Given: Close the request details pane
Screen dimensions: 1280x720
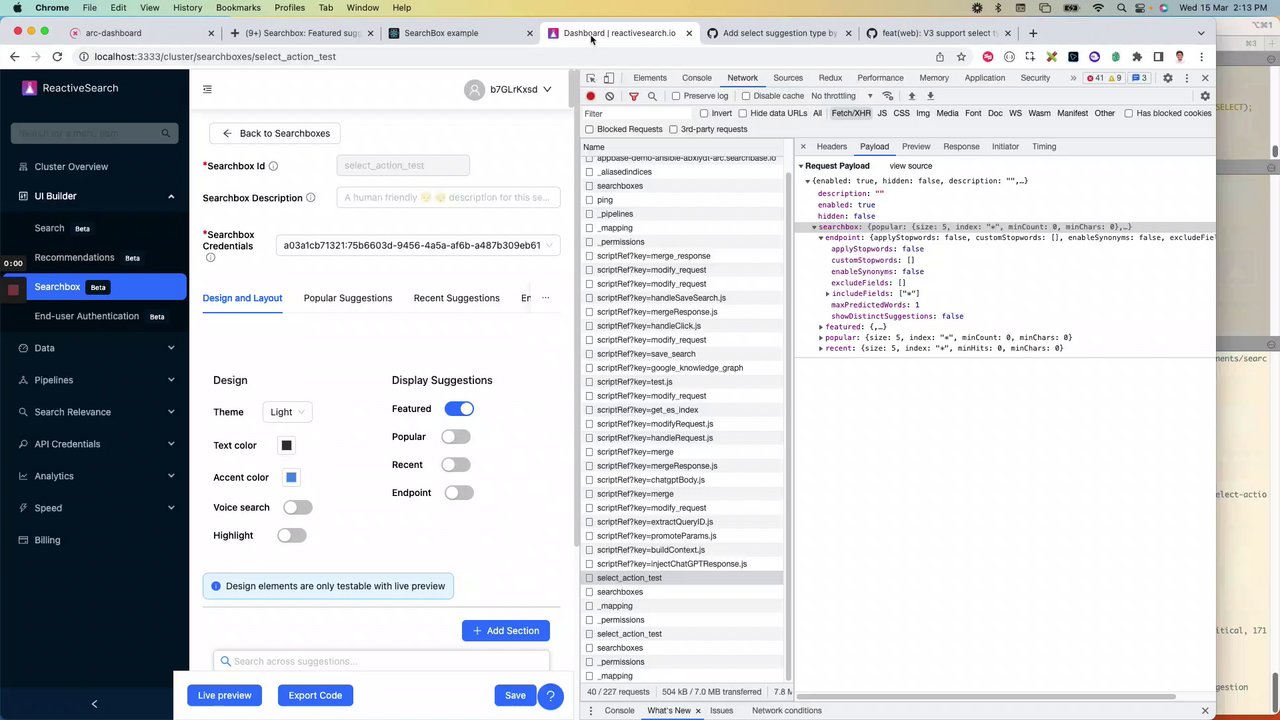Looking at the screenshot, I should pyautogui.click(x=803, y=146).
